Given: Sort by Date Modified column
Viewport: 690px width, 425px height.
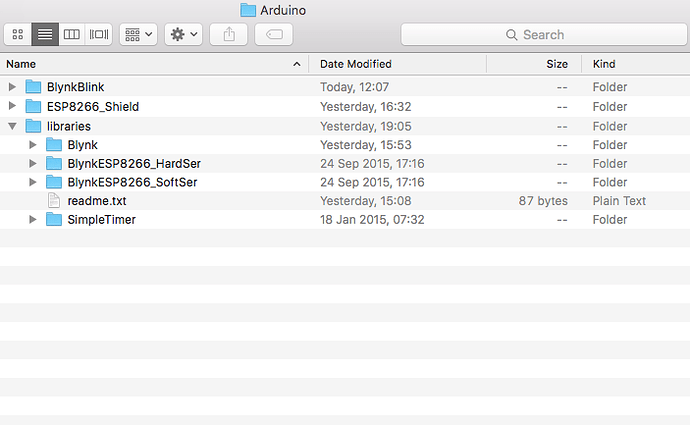Looking at the screenshot, I should pyautogui.click(x=398, y=64).
